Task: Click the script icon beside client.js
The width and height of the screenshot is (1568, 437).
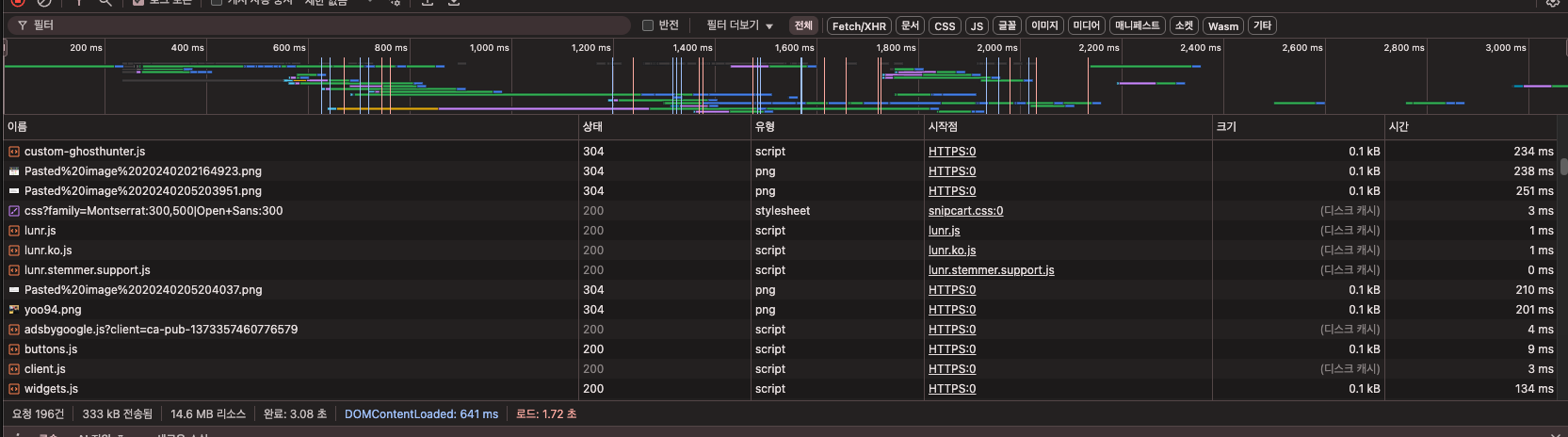Action: (x=14, y=369)
